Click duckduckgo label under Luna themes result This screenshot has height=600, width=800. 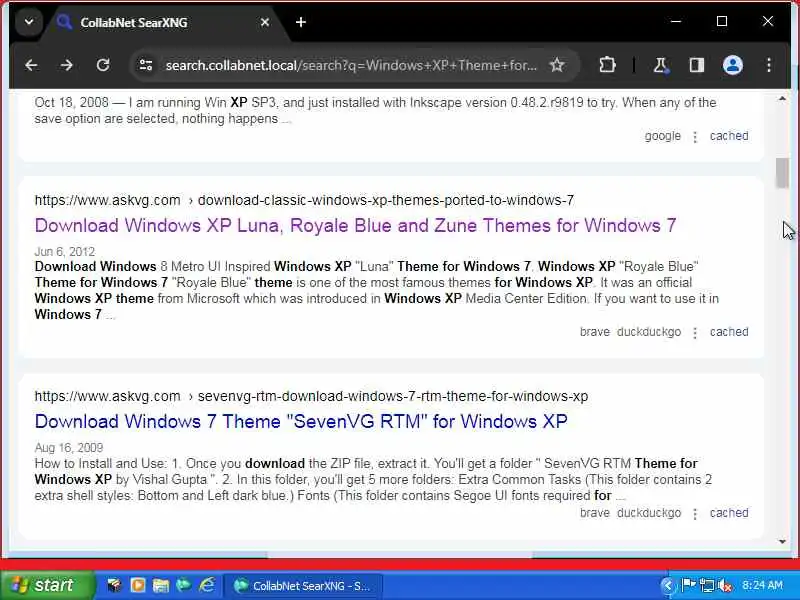pyautogui.click(x=649, y=332)
